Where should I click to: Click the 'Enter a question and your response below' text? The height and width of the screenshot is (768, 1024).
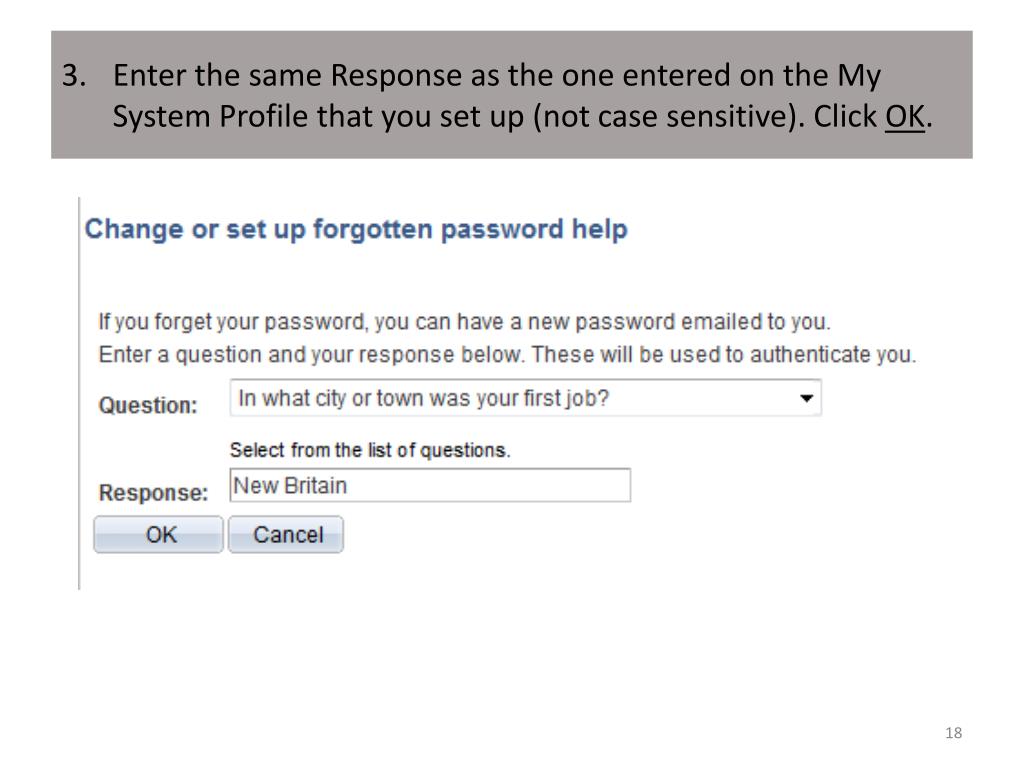(312, 355)
